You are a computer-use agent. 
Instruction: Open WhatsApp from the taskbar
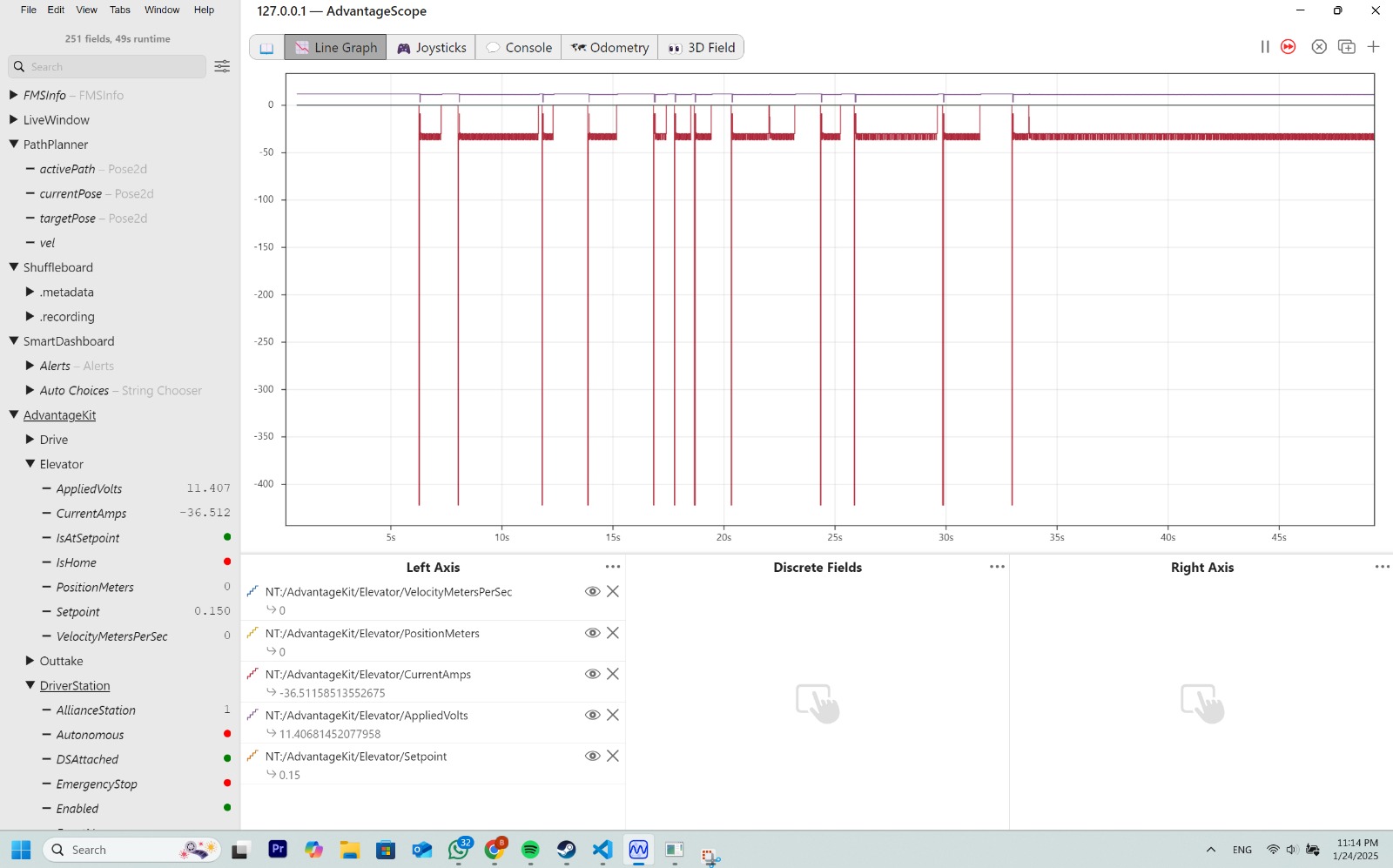point(459,850)
